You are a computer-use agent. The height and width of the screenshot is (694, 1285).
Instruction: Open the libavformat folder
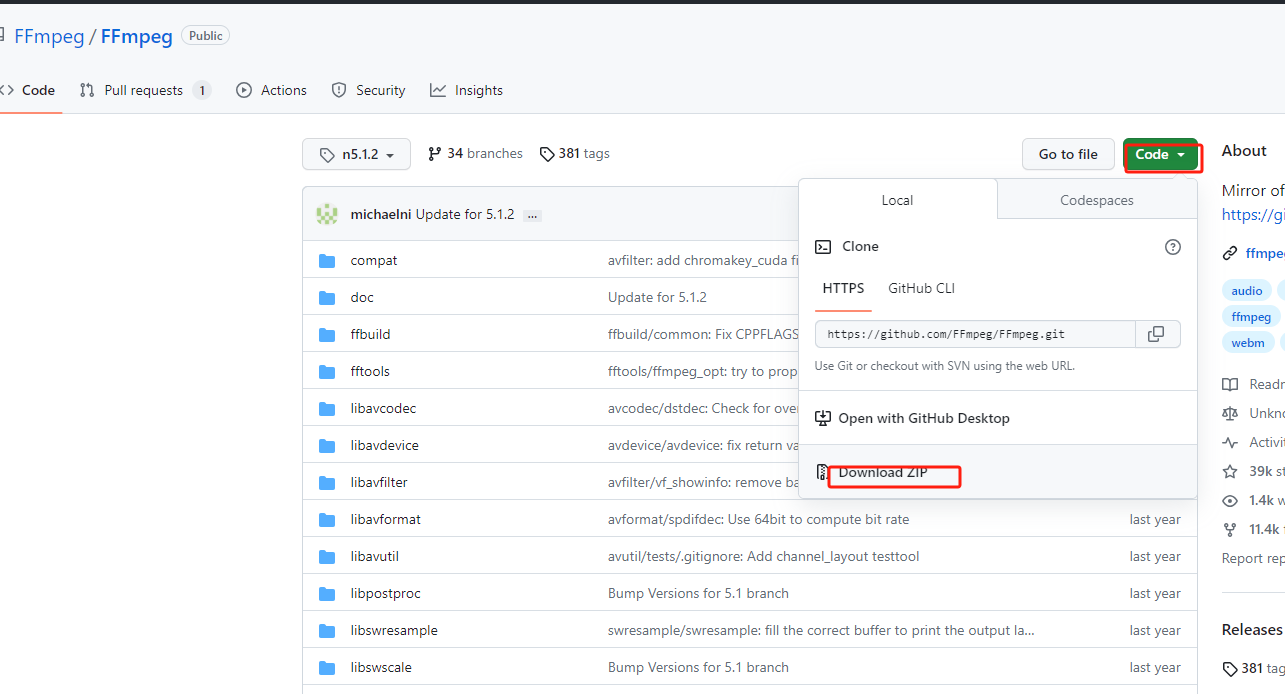click(x=386, y=519)
